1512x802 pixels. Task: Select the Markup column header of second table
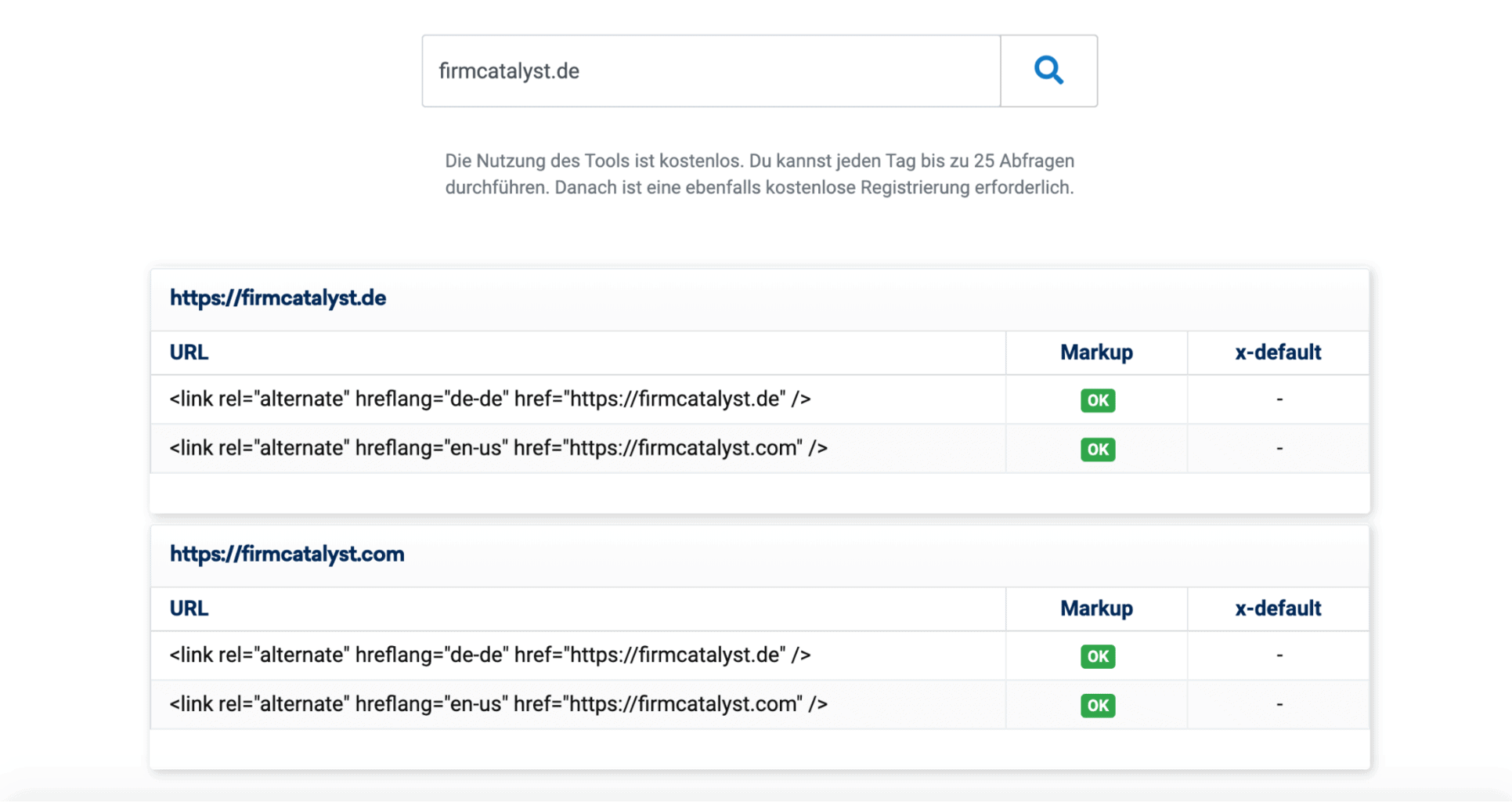(x=1095, y=608)
